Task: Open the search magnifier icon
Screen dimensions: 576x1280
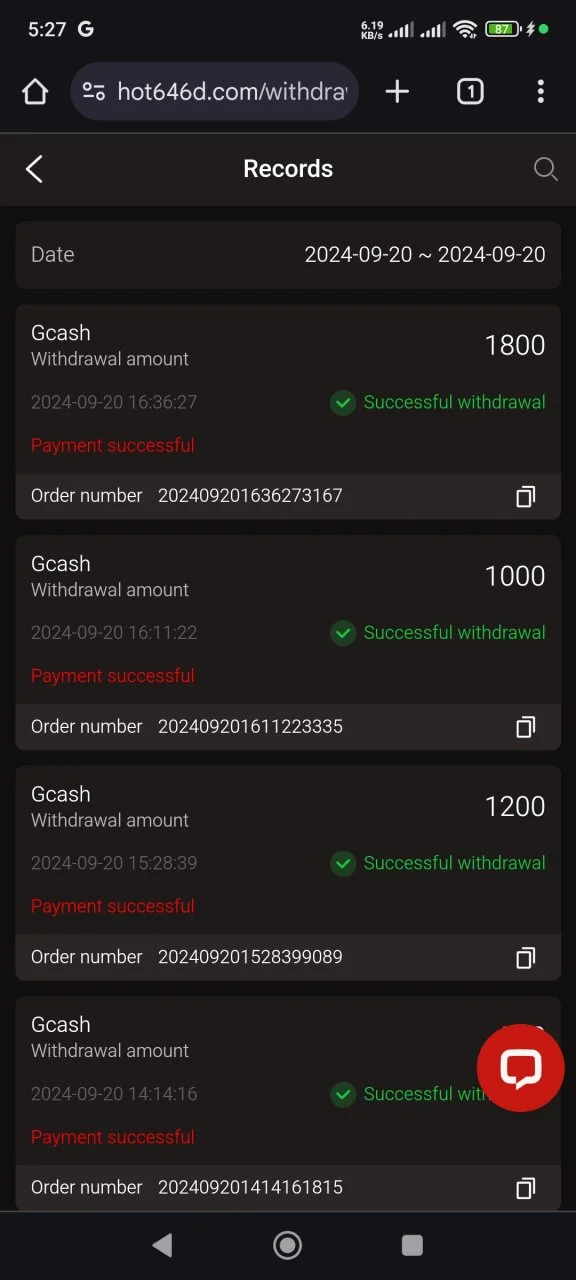Action: (x=545, y=169)
